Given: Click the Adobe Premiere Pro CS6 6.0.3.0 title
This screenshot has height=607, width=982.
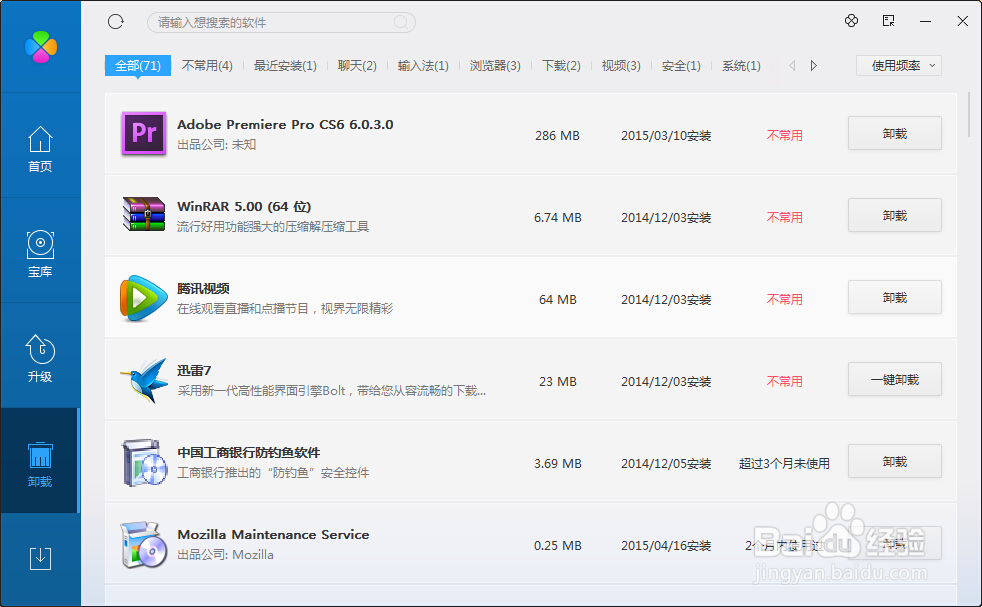Looking at the screenshot, I should coord(285,124).
